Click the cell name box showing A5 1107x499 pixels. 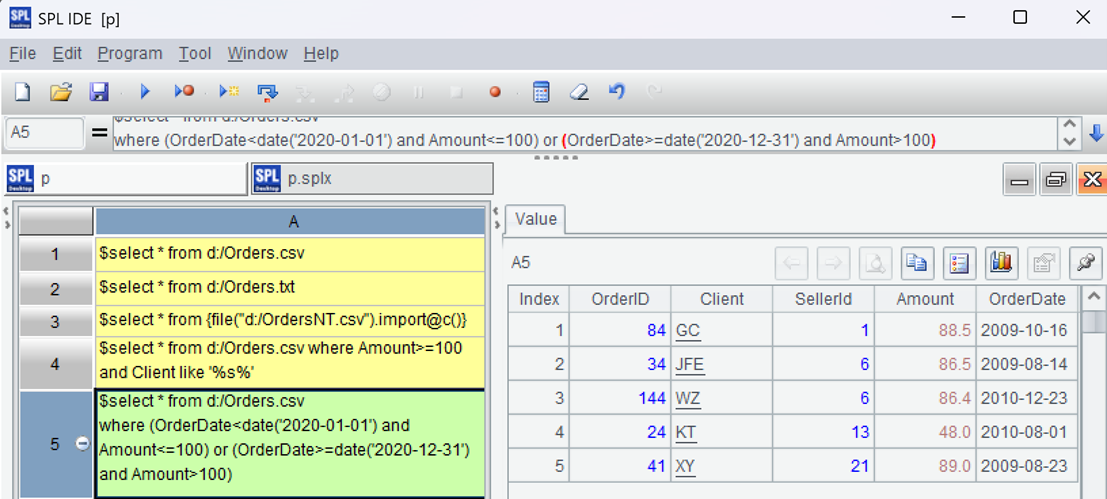(45, 133)
